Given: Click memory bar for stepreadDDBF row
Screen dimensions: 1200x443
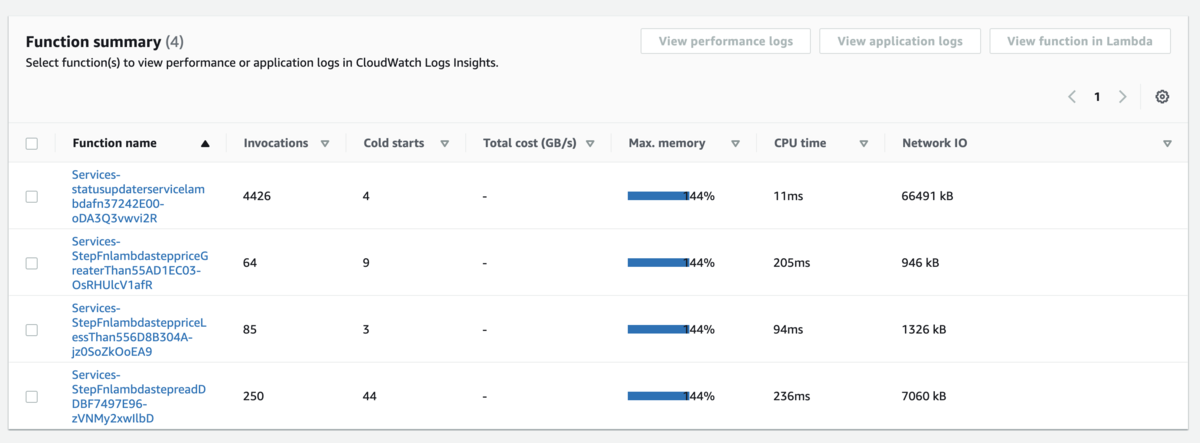Looking at the screenshot, I should pyautogui.click(x=658, y=396).
